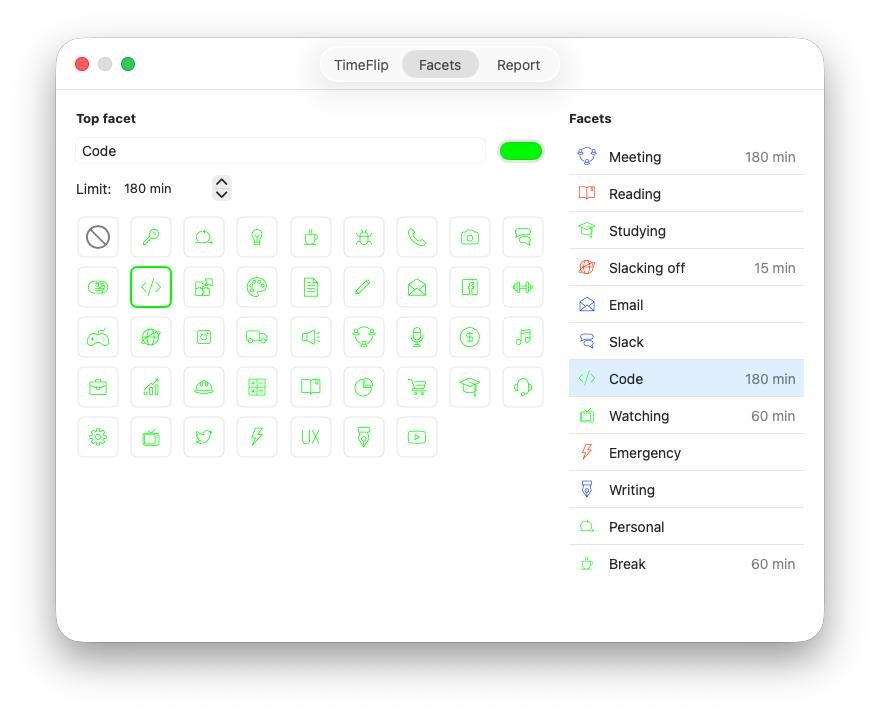This screenshot has width=880, height=716.
Task: Select the UX icon
Action: pos(311,437)
